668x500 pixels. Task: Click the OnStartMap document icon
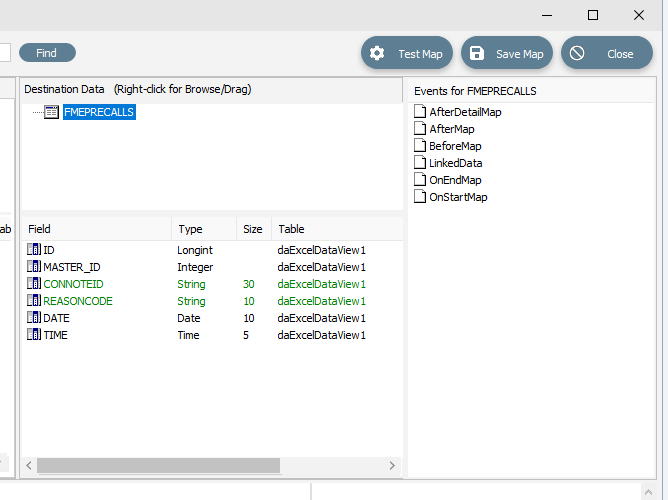coord(420,197)
